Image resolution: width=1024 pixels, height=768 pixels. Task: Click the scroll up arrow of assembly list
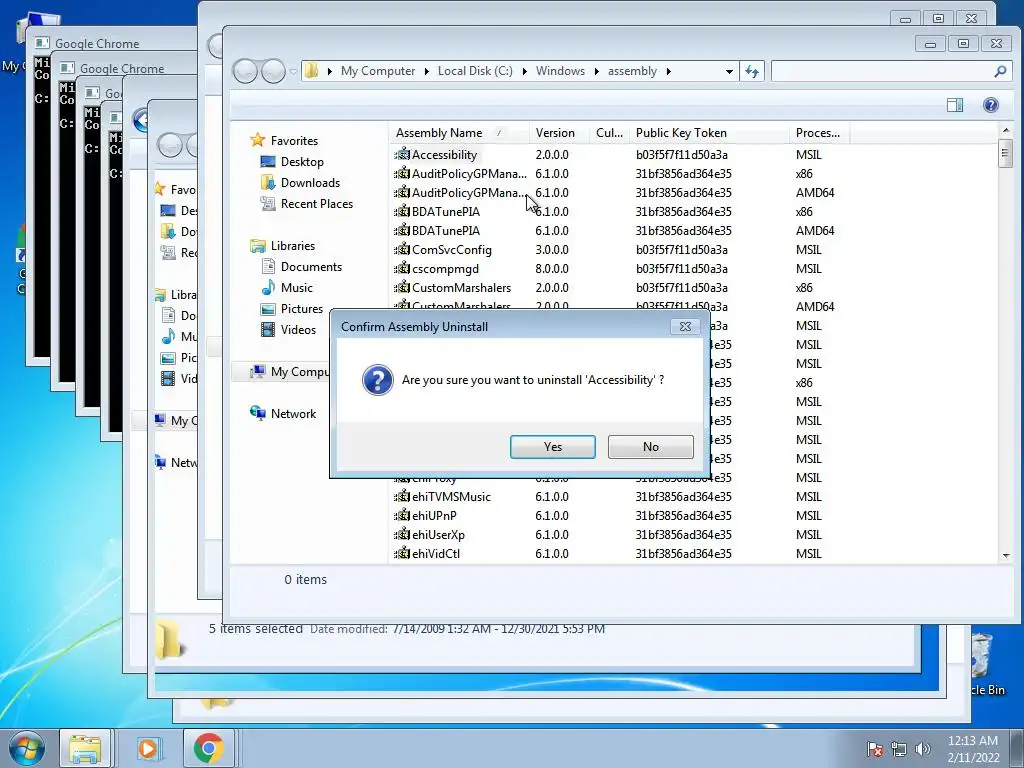tap(1006, 131)
